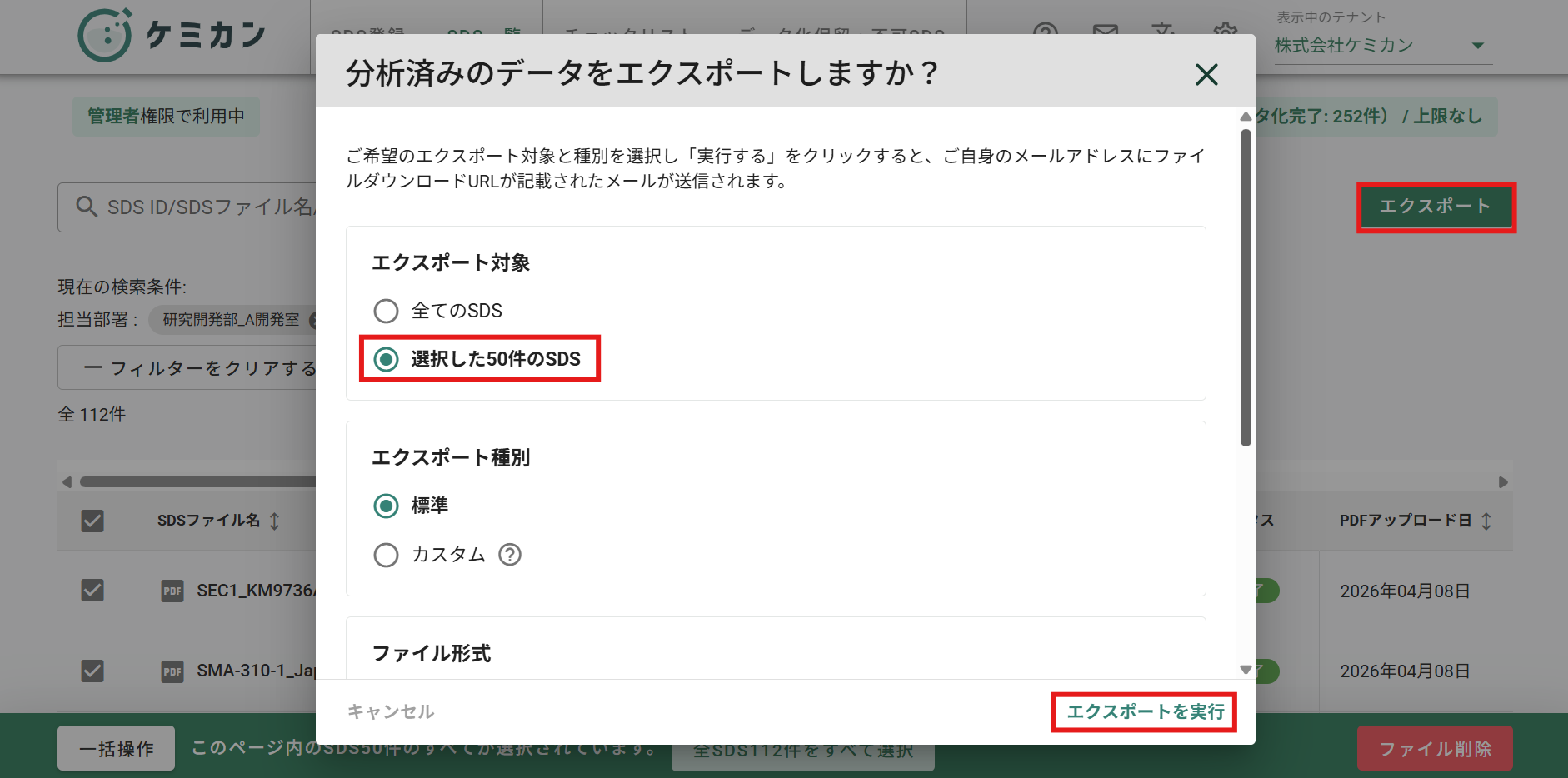Viewport: 1568px width, 778px height.
Task: Click the red ファイル削除 button
Action: (x=1435, y=748)
